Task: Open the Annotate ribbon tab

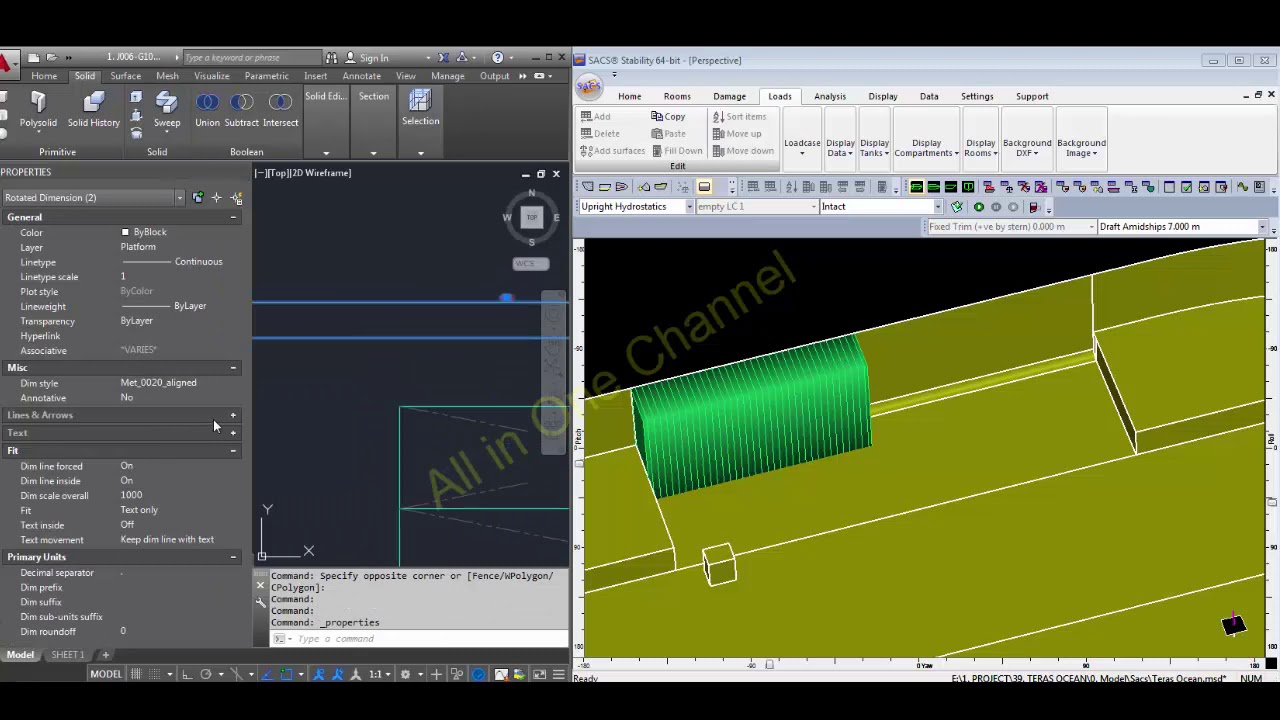Action: [361, 76]
